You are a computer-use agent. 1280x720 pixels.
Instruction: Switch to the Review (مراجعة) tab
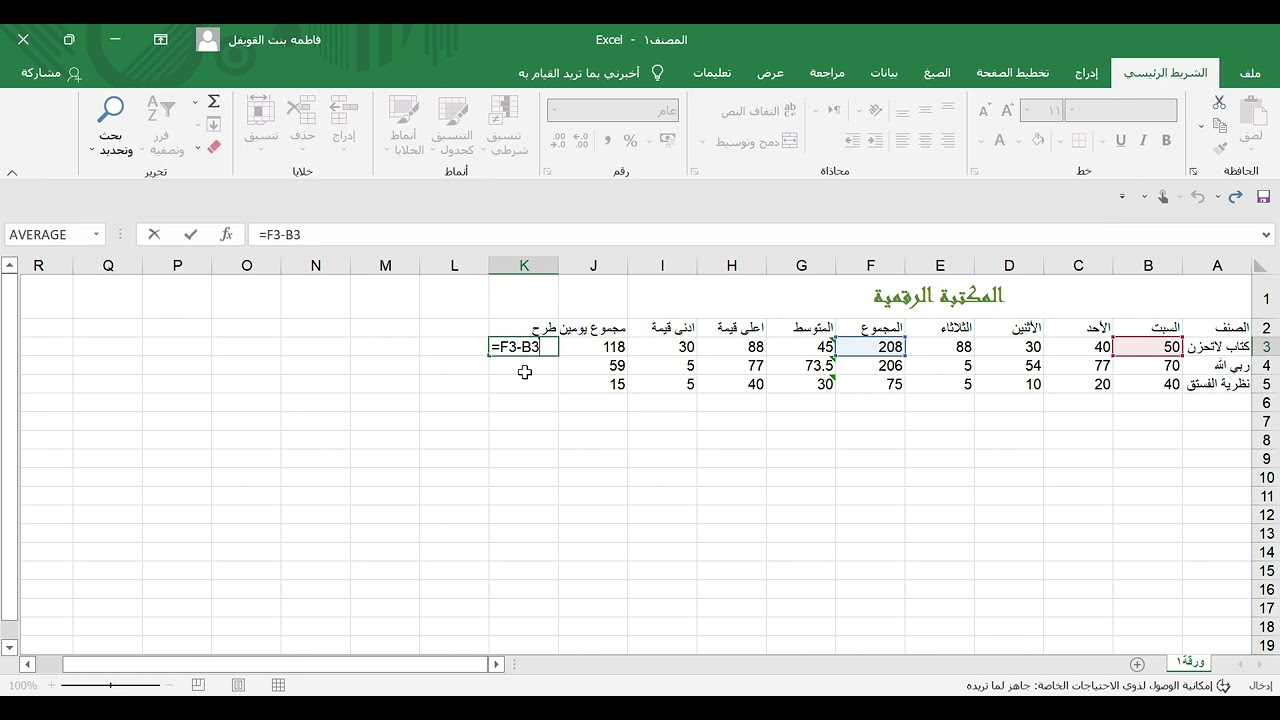827,73
